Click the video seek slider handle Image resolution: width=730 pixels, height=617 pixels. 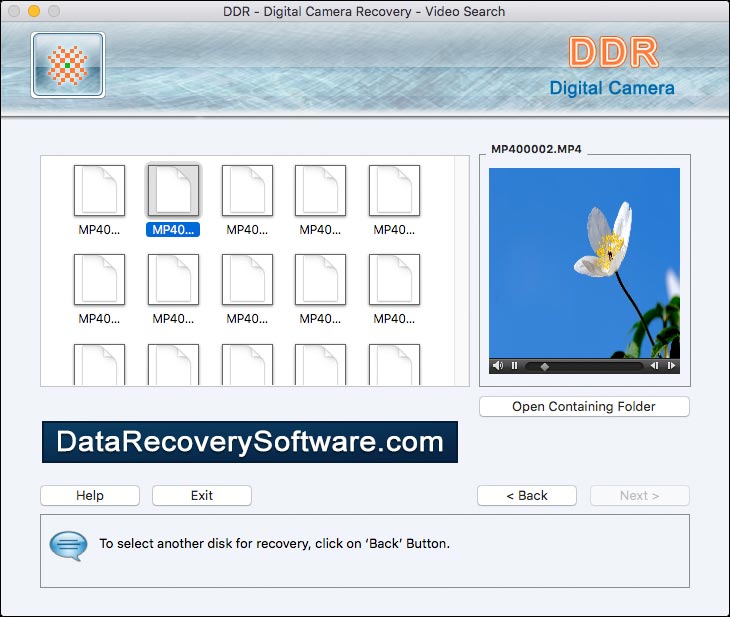click(544, 366)
